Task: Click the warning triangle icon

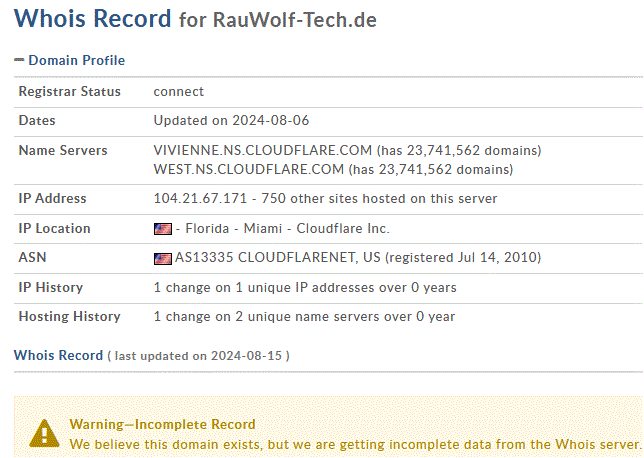Action: 44,433
